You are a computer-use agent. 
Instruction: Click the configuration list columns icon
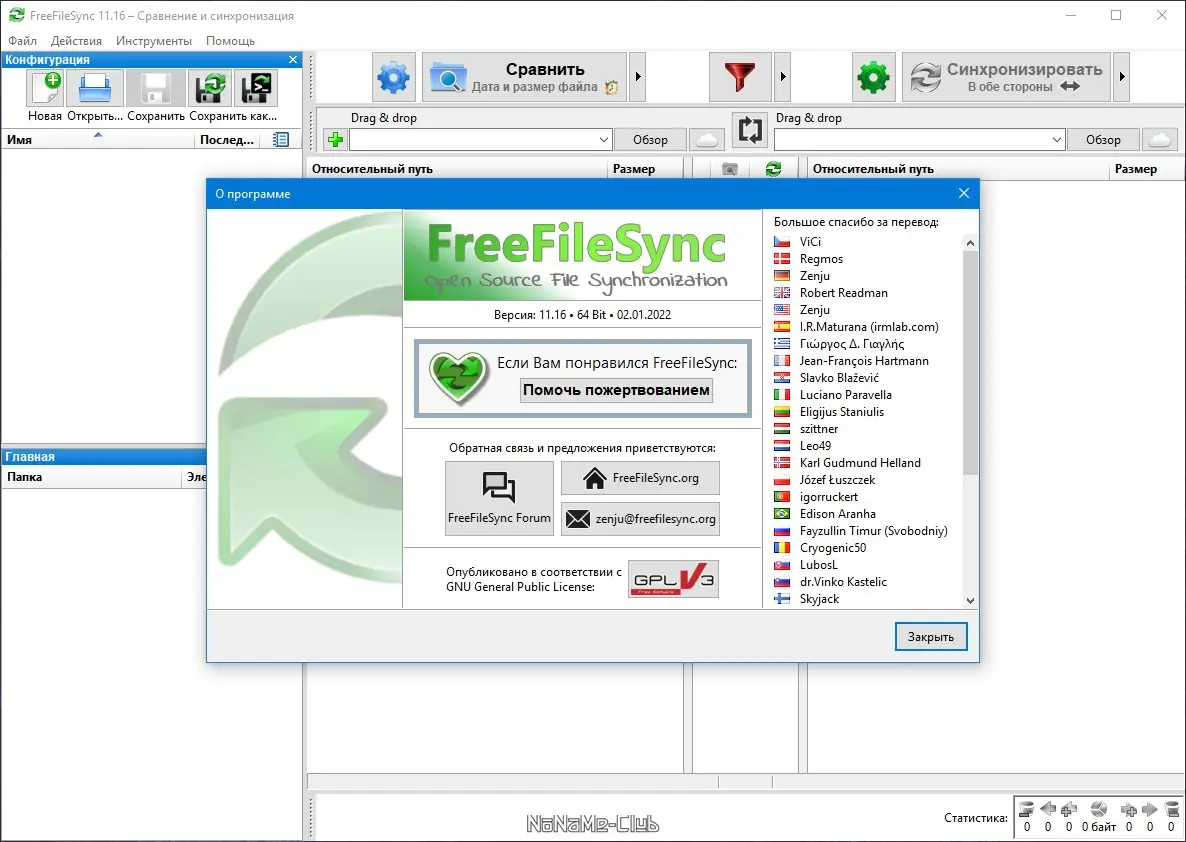click(281, 139)
